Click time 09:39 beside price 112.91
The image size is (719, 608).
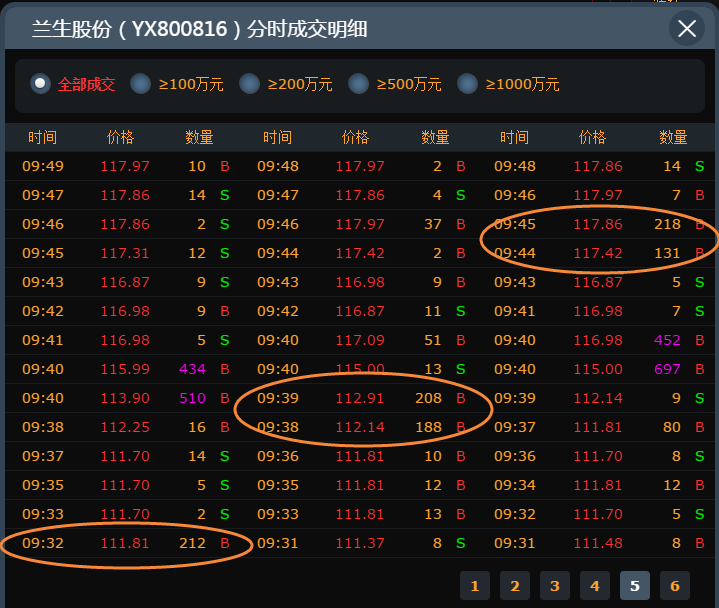[x=278, y=398]
